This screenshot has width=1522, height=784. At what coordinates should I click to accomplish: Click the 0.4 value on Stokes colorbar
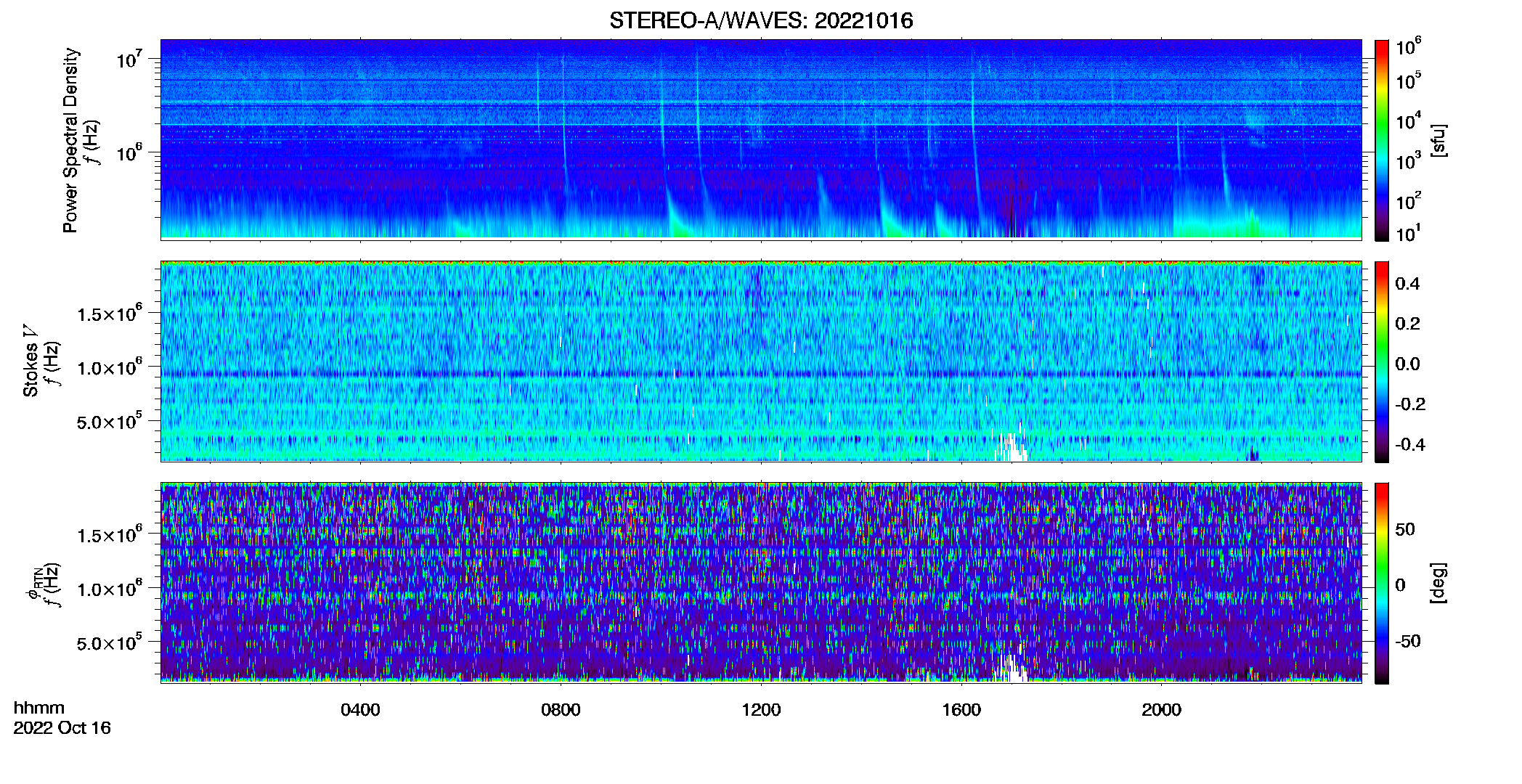coord(1407,284)
